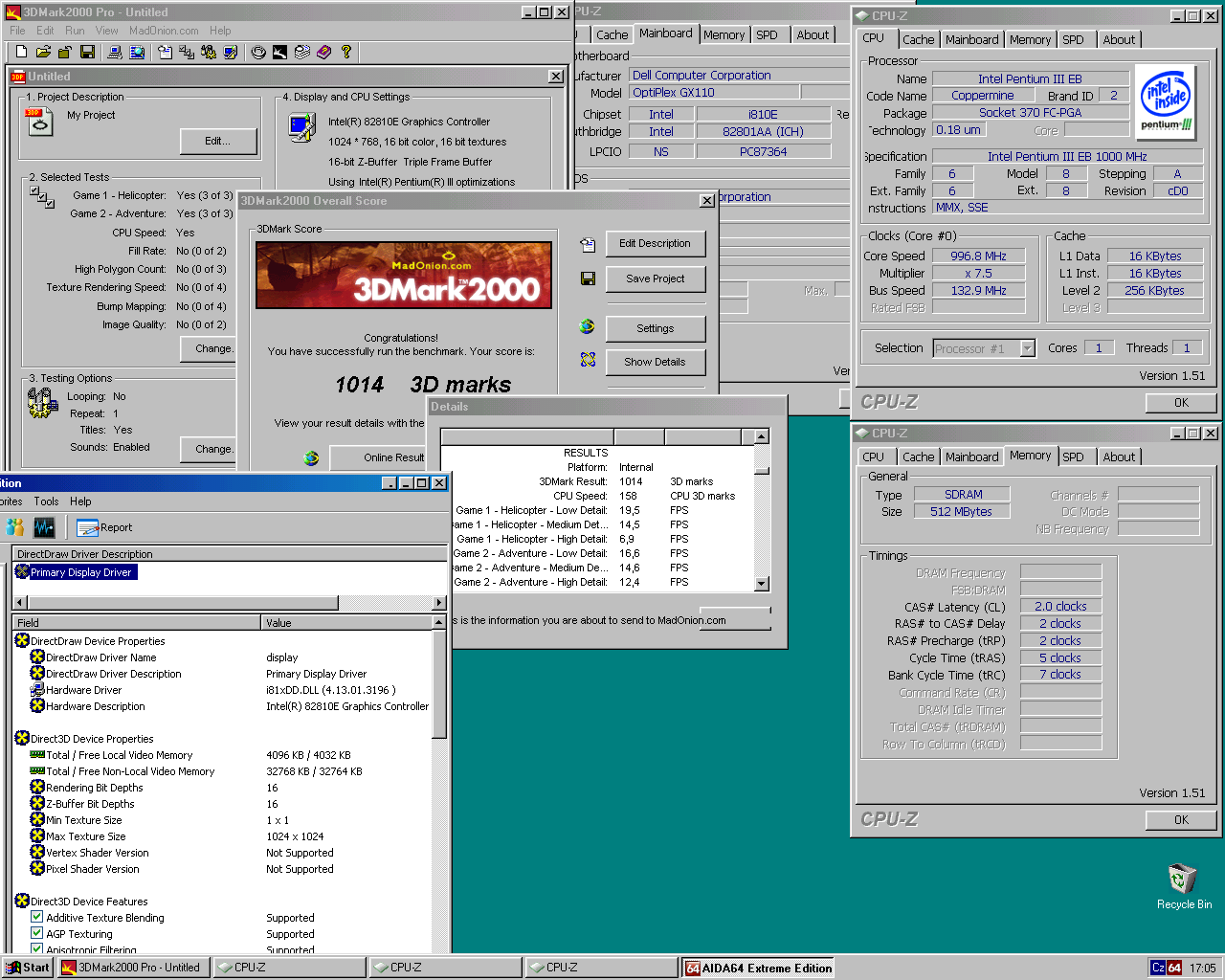Click the Show Details button
Screen dimensions: 1225x980
655,363
